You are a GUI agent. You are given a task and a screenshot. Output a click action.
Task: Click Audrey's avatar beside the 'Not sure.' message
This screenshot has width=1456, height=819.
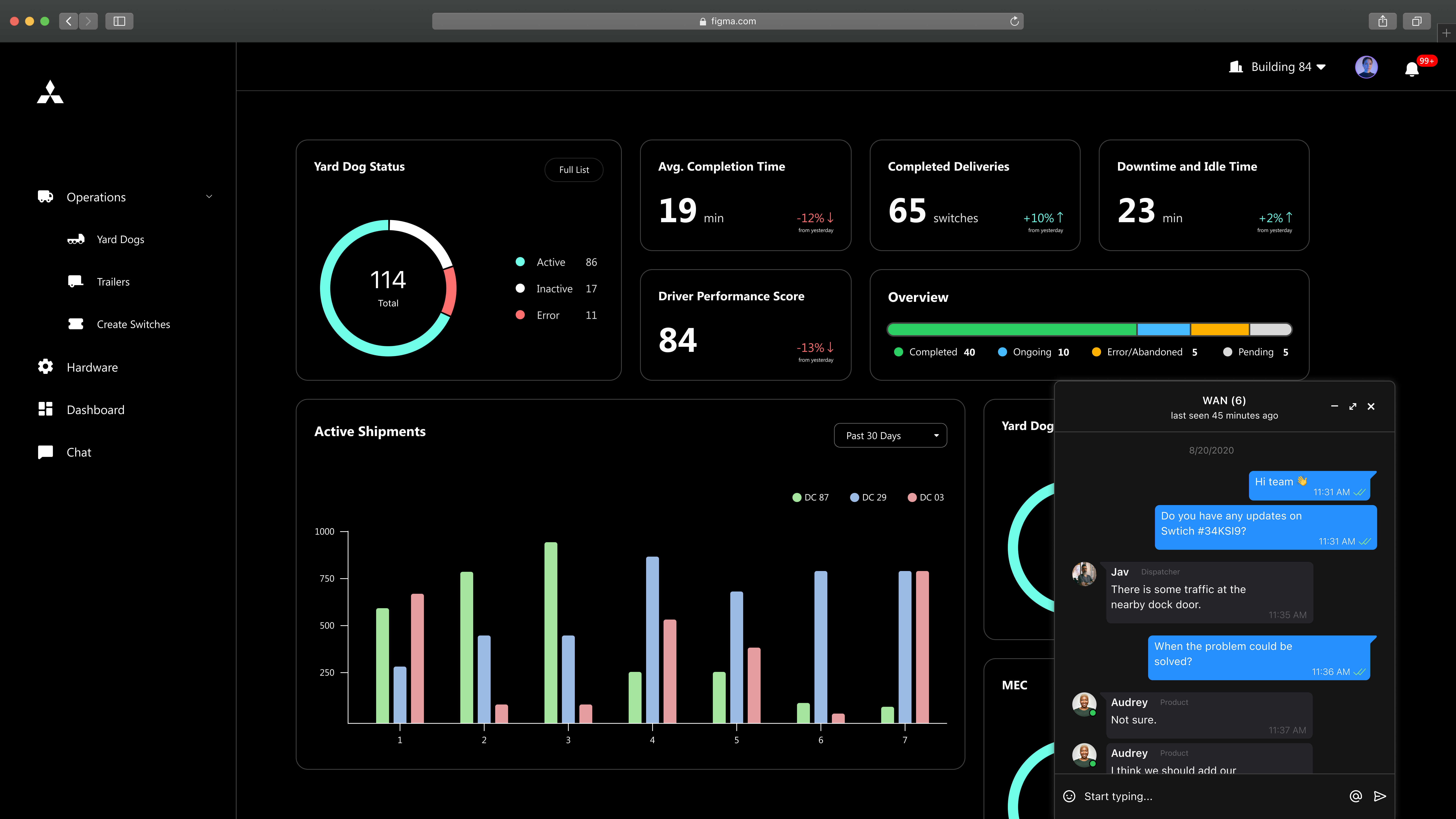[x=1084, y=704]
